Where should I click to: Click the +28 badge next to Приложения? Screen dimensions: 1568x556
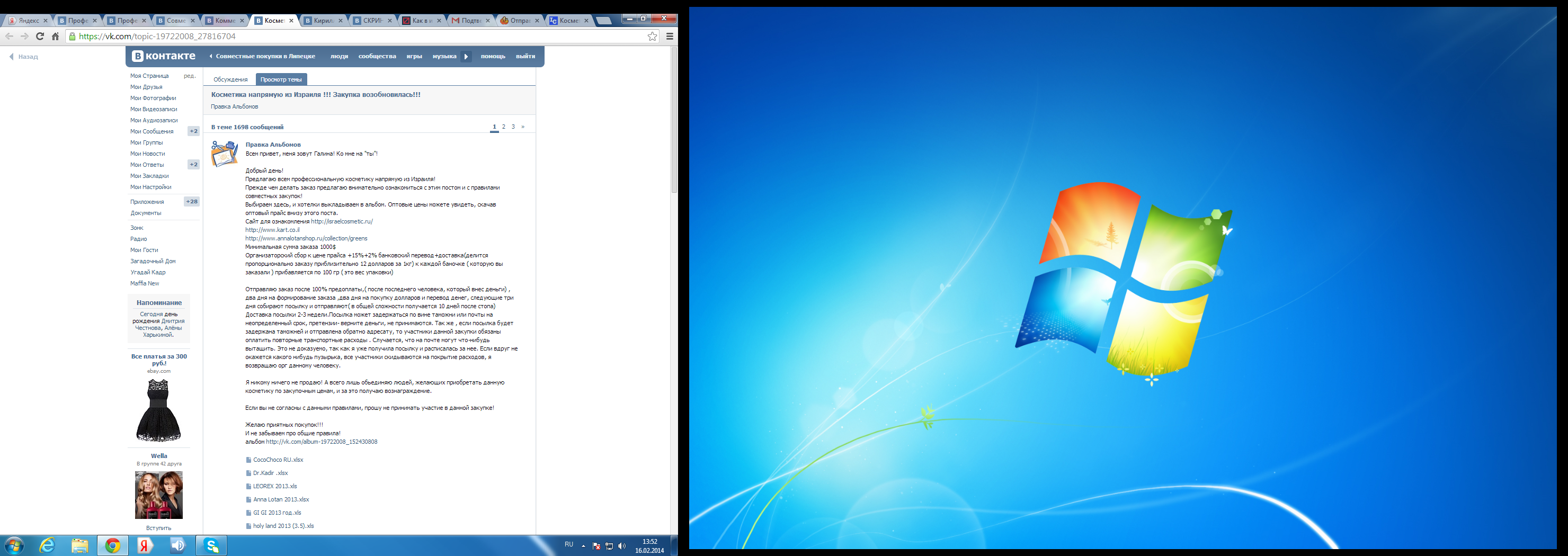[192, 202]
